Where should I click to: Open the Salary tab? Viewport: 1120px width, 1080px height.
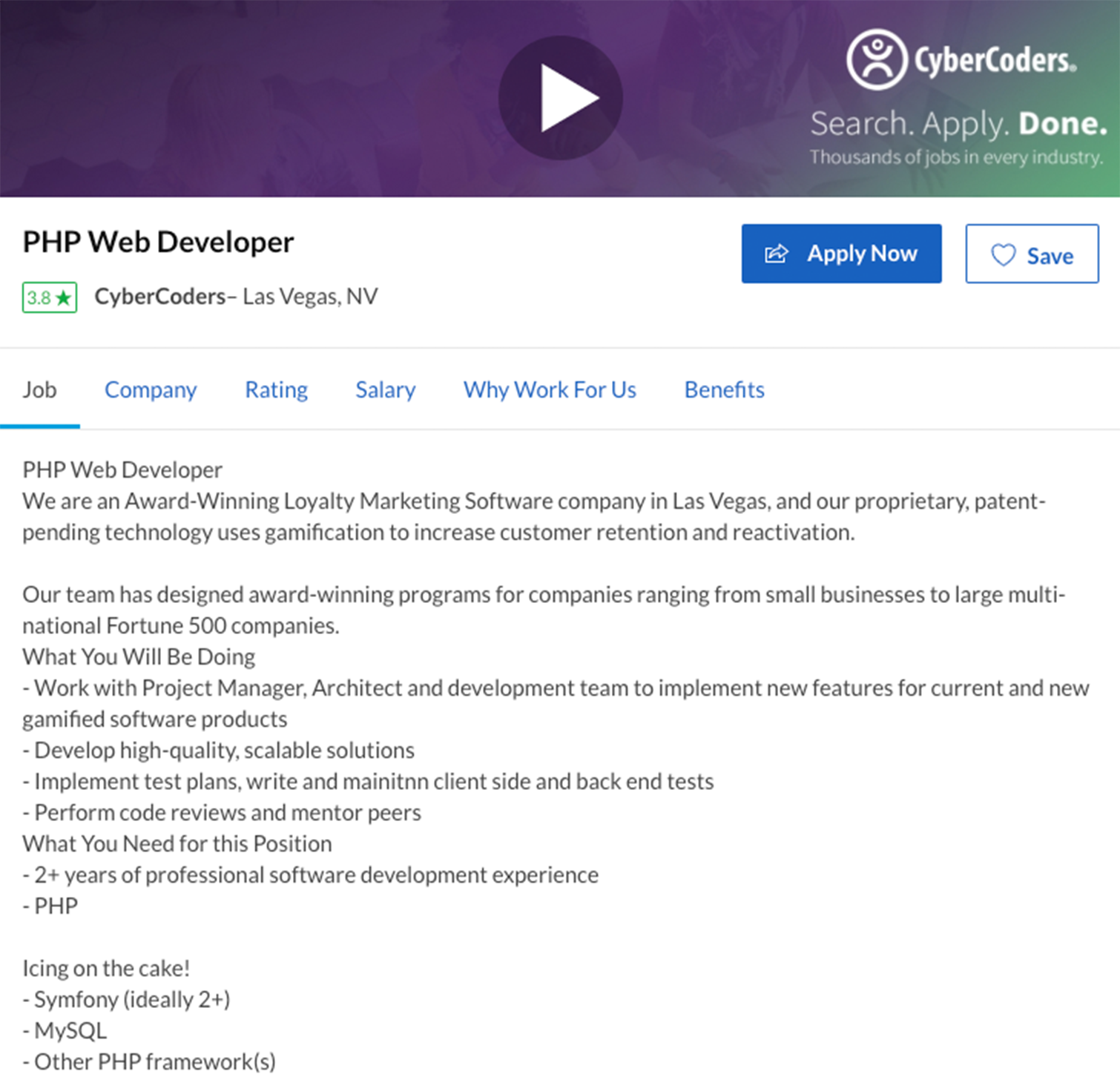pos(385,389)
